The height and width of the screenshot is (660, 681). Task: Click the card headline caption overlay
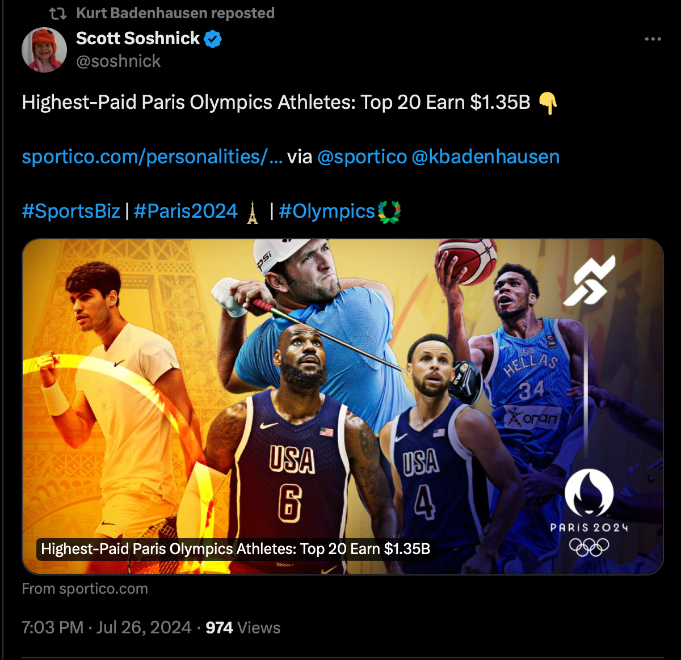click(234, 549)
